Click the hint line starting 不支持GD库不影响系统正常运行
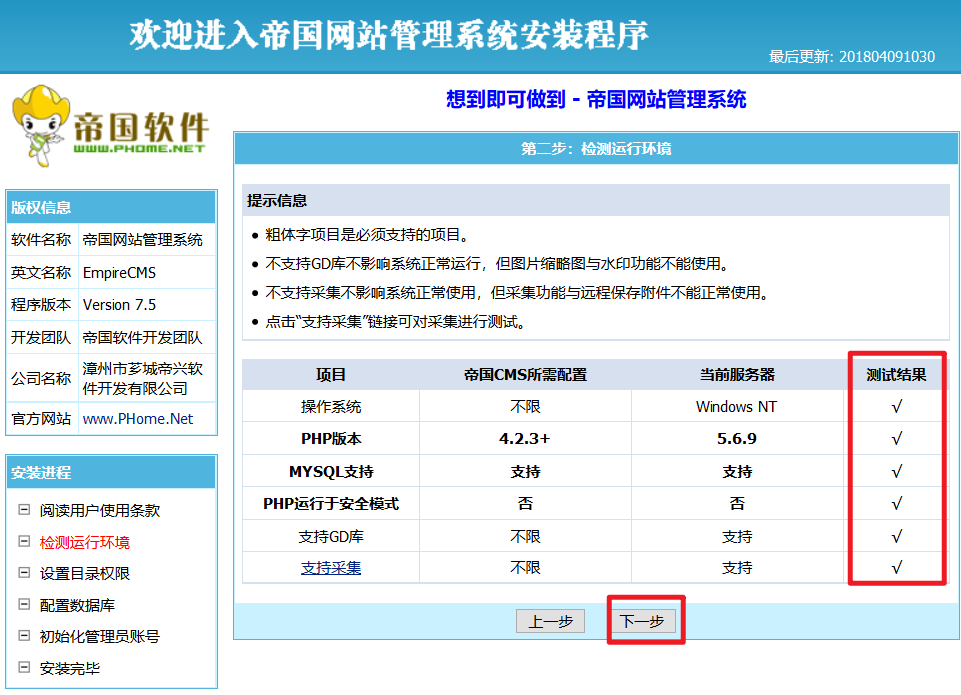The width and height of the screenshot is (961, 695). (497, 264)
